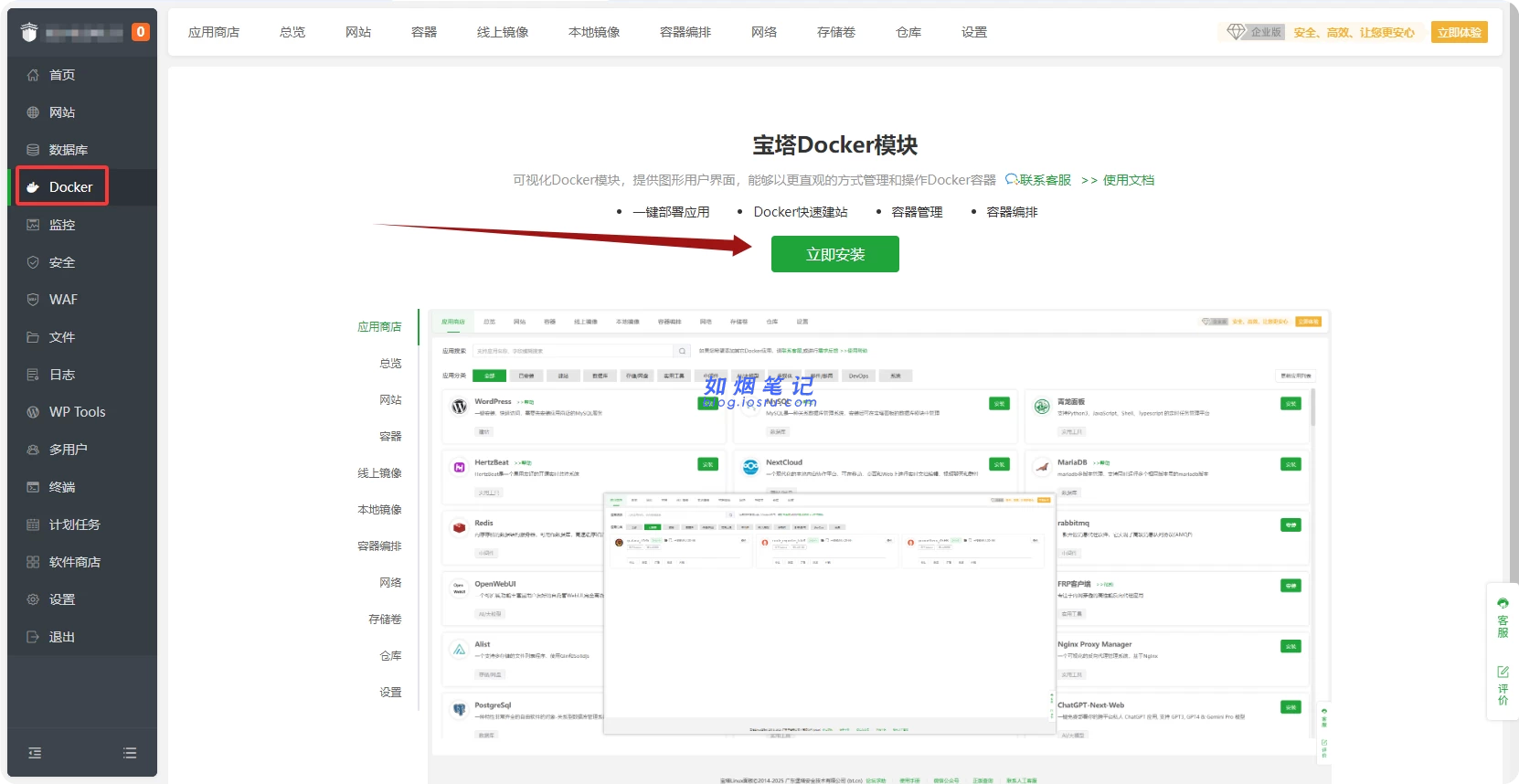1519x784 pixels.
Task: Switch to the 本地镜像 top tab
Action: click(594, 32)
